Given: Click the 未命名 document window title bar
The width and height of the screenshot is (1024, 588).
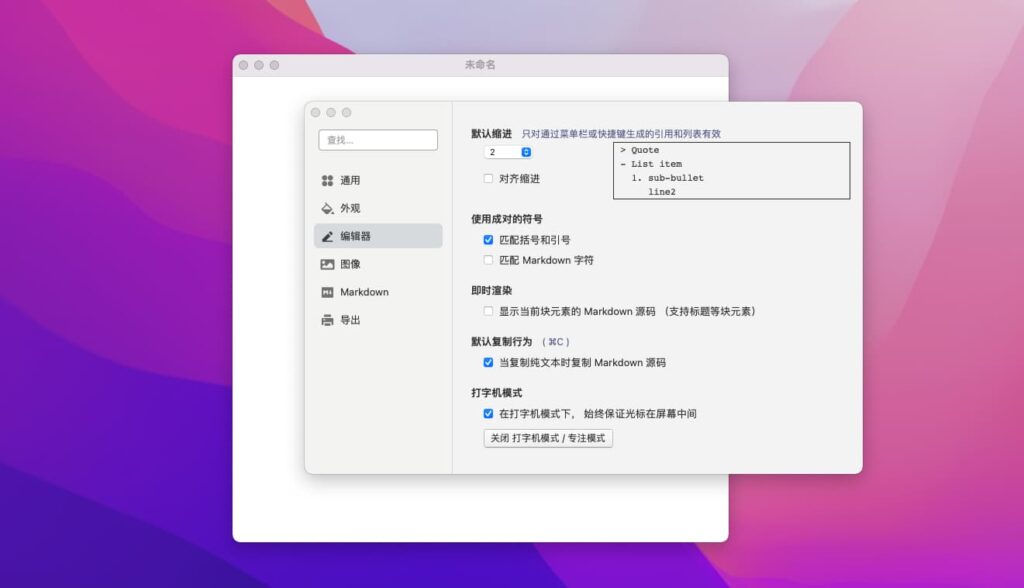Looking at the screenshot, I should coord(480,64).
